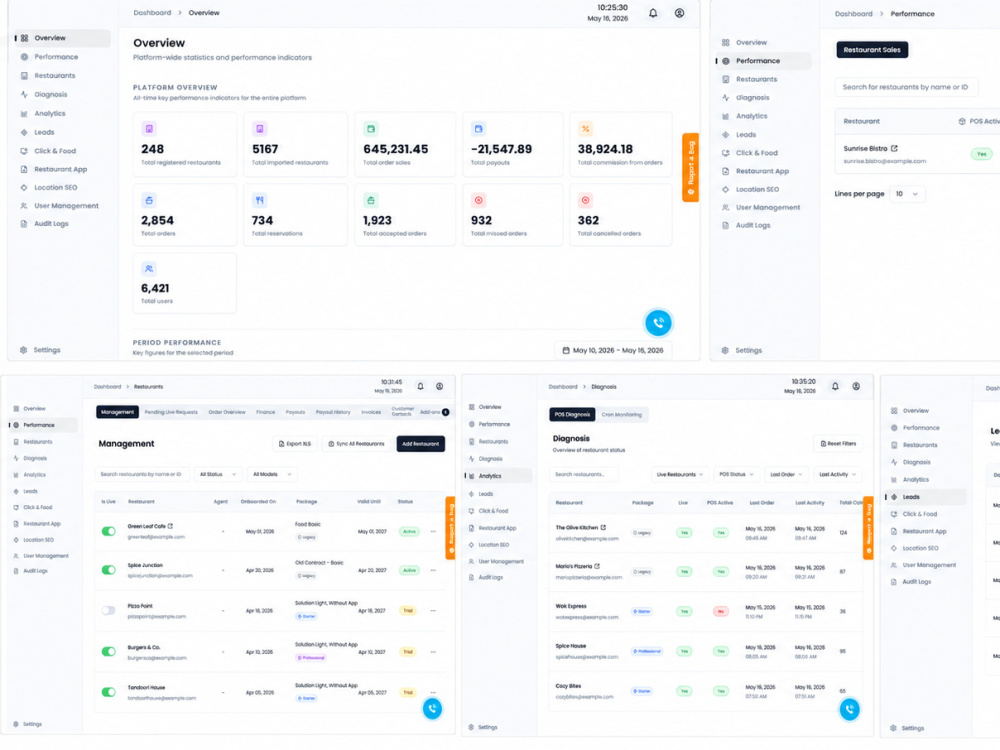Open the Last Order filter dropdown
Viewport: 1000px width, 750px height.
click(x=786, y=474)
